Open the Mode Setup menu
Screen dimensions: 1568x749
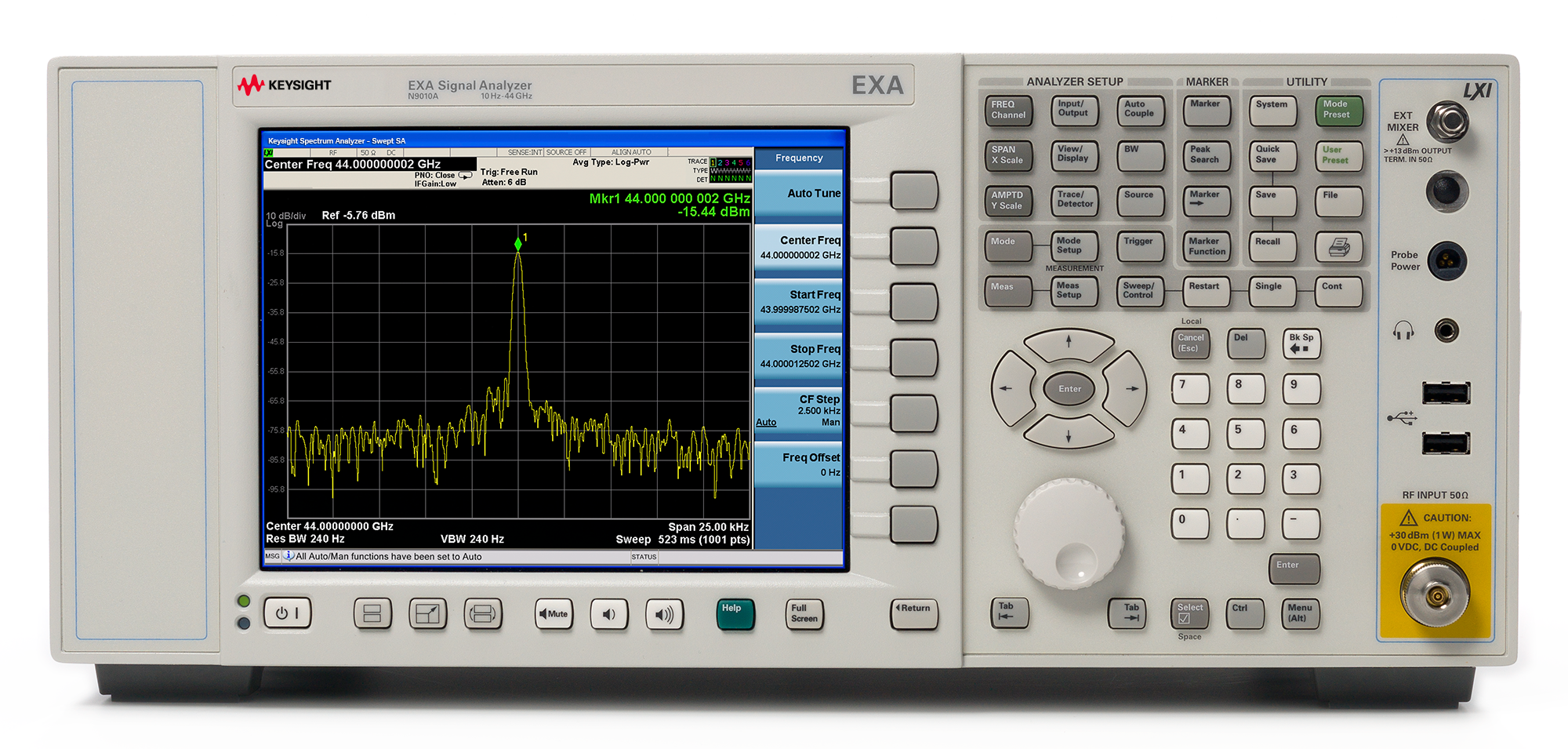point(1073,246)
